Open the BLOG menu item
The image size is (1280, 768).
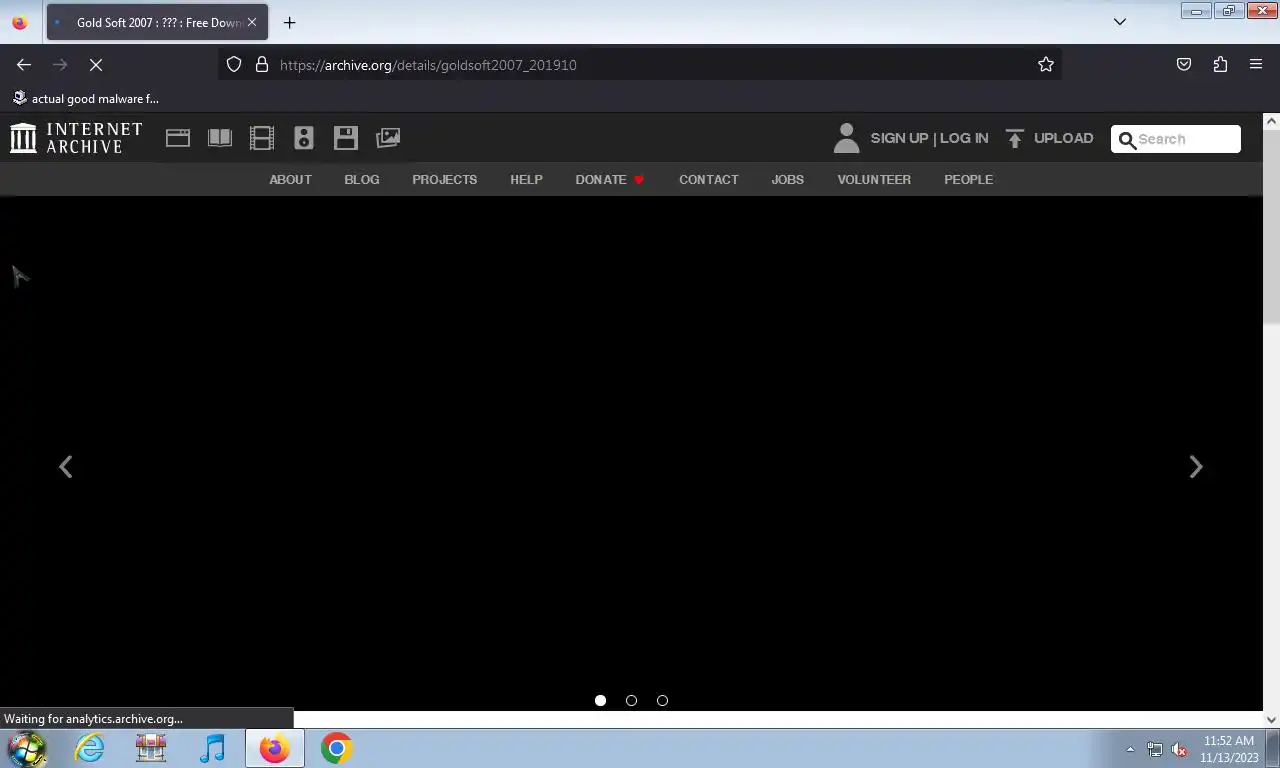[x=362, y=180]
